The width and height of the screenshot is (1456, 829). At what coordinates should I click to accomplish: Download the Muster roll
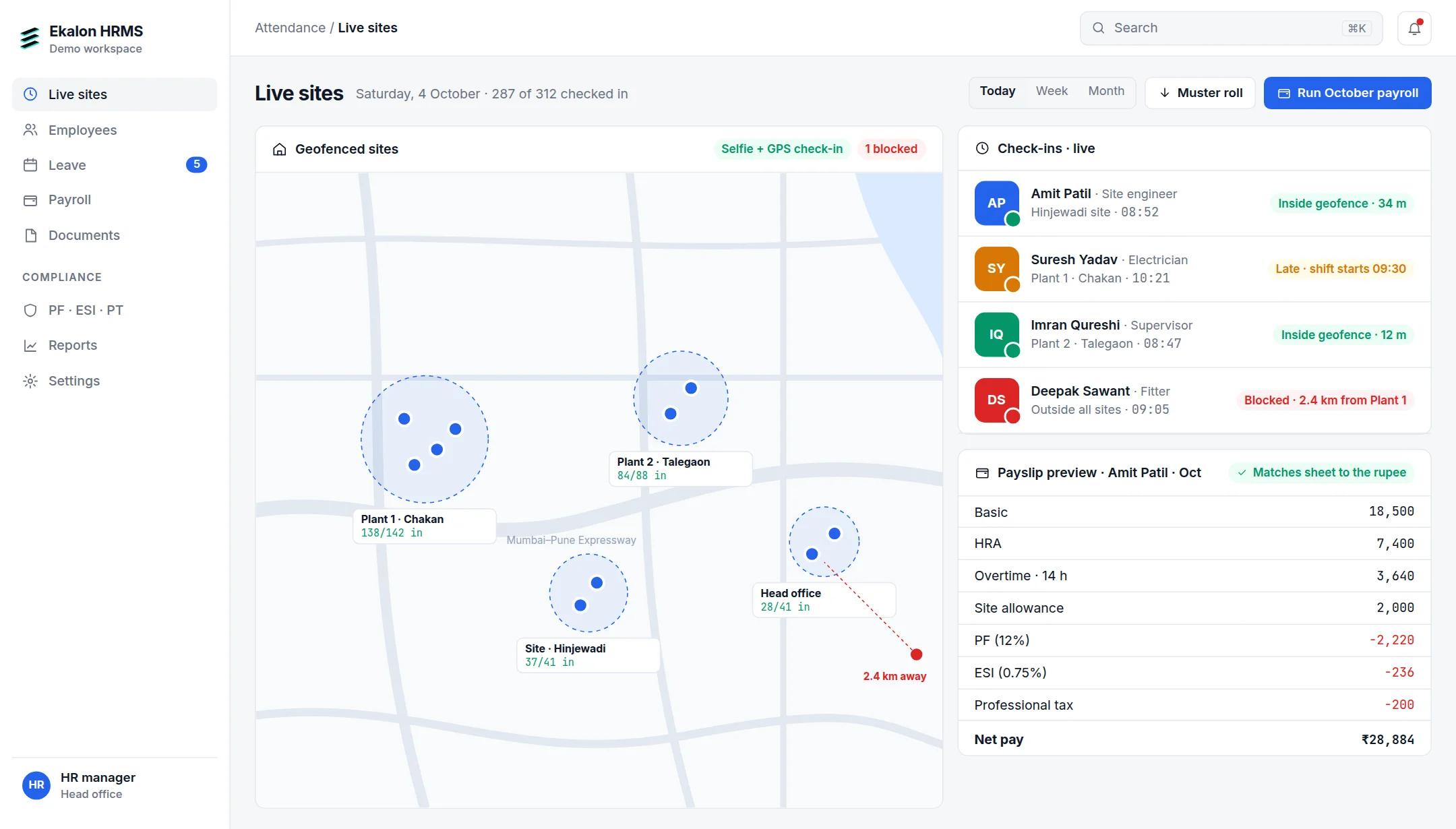pyautogui.click(x=1200, y=93)
